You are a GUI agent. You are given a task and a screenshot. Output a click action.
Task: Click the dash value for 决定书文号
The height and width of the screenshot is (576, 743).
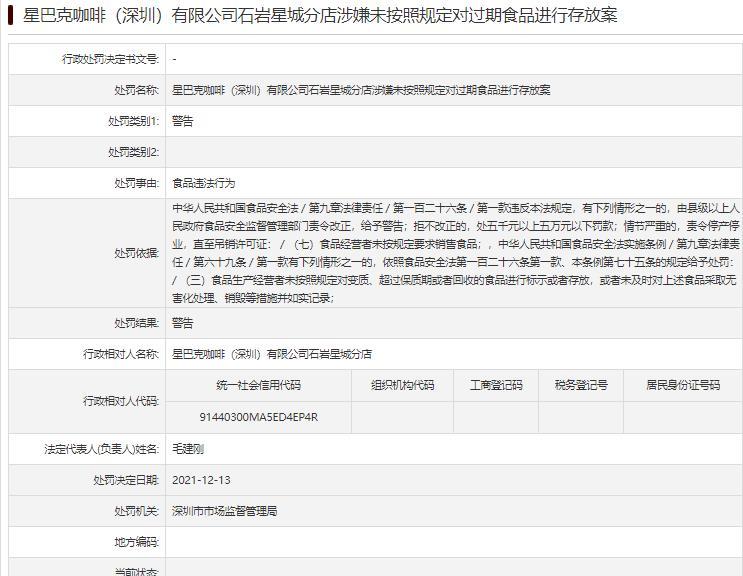click(175, 59)
